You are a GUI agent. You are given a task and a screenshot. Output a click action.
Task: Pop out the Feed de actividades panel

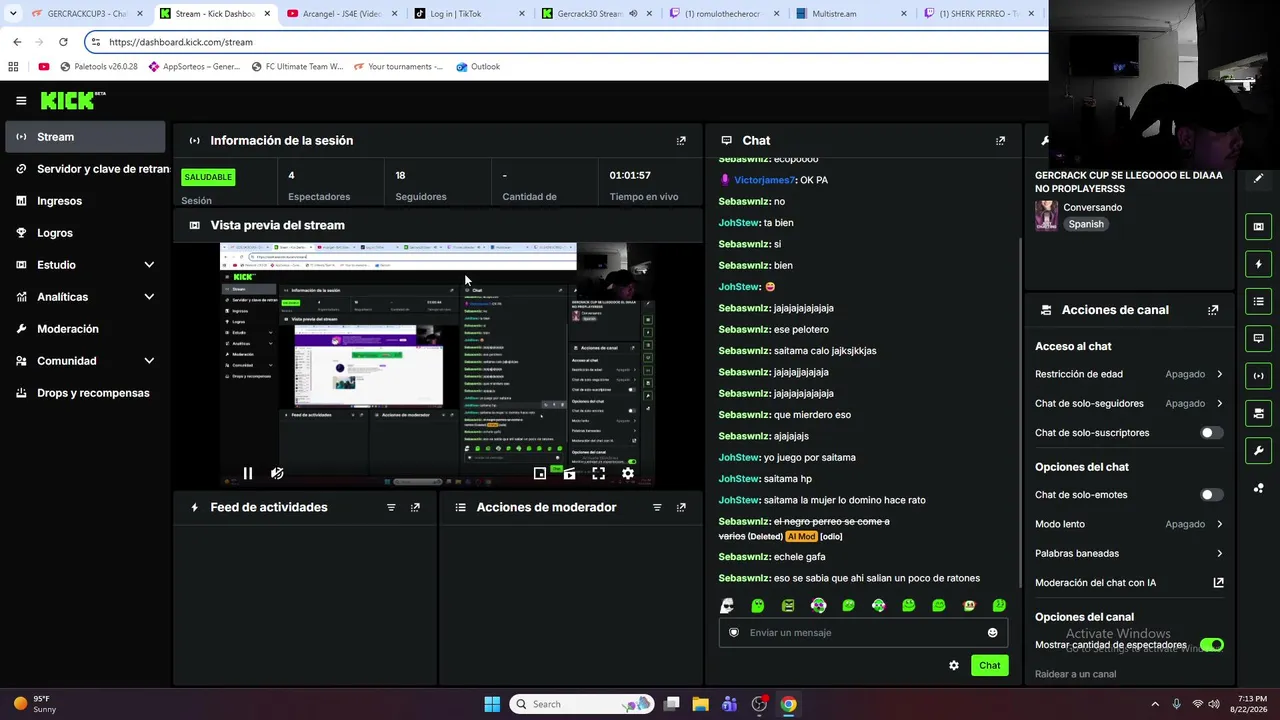click(415, 508)
